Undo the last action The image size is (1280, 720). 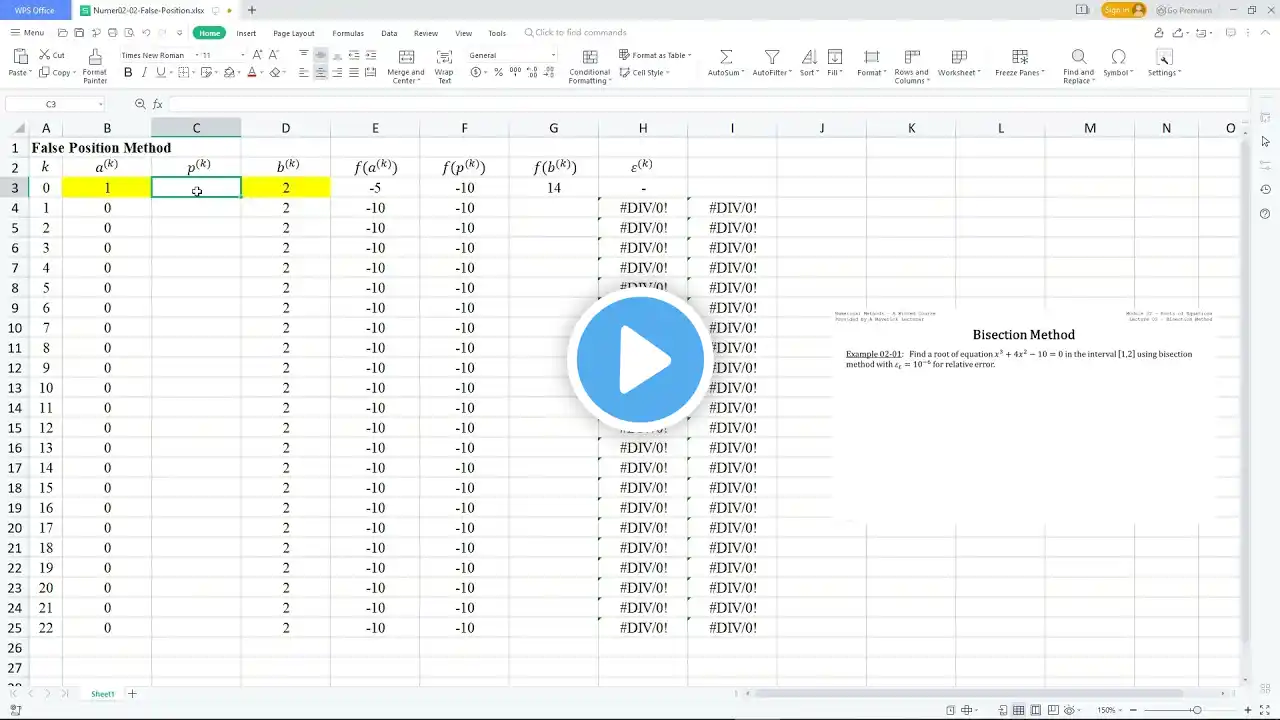tap(146, 33)
